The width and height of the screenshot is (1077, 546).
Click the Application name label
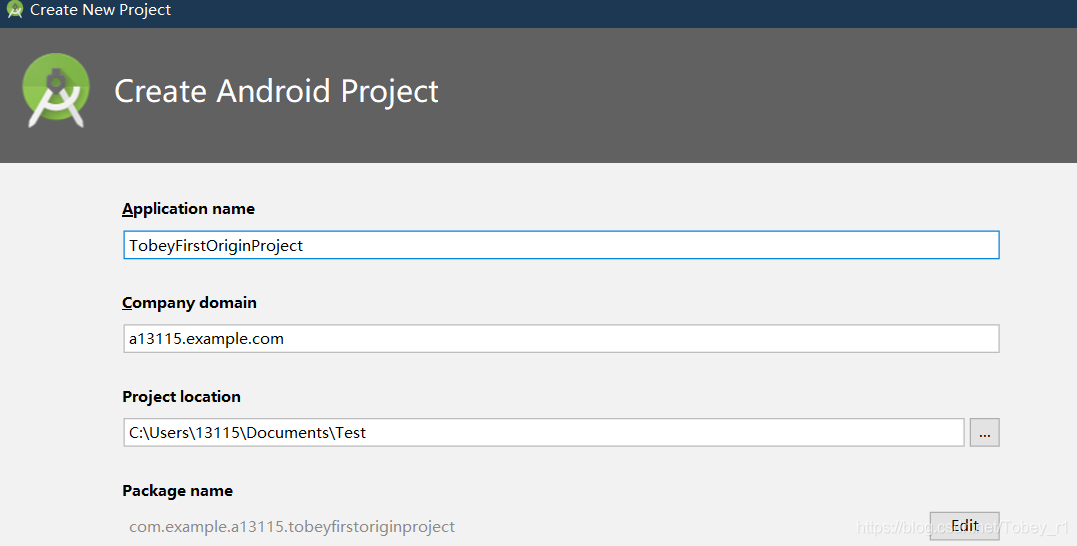188,209
